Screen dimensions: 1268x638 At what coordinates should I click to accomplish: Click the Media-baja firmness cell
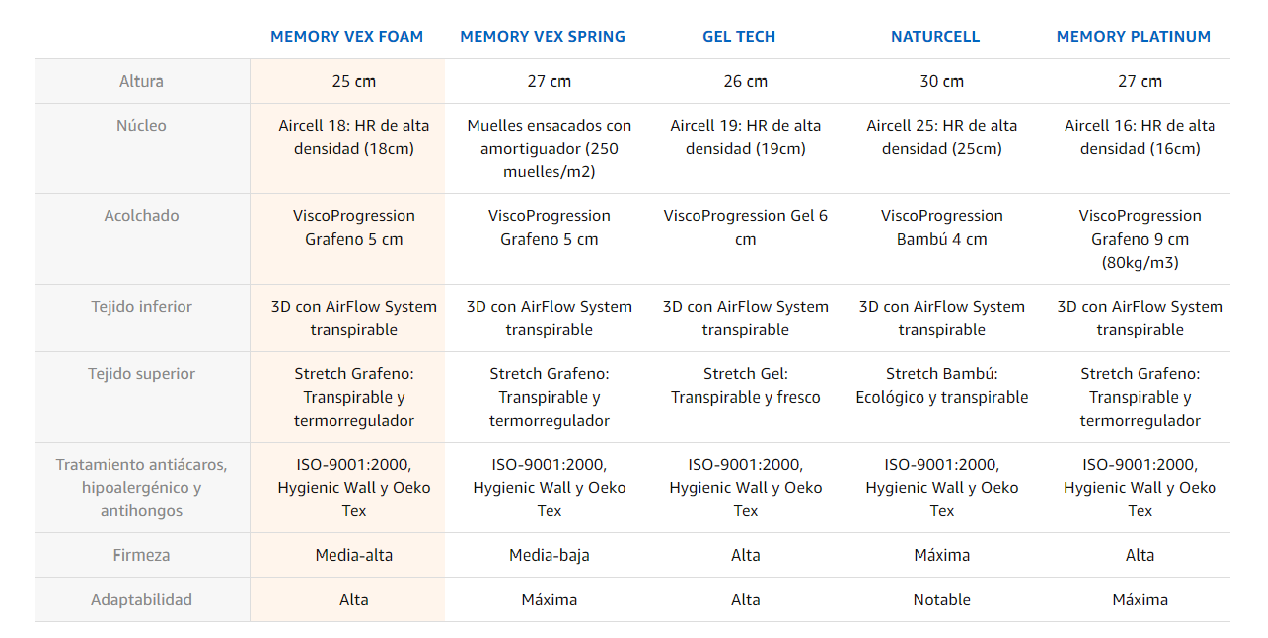pyautogui.click(x=549, y=555)
